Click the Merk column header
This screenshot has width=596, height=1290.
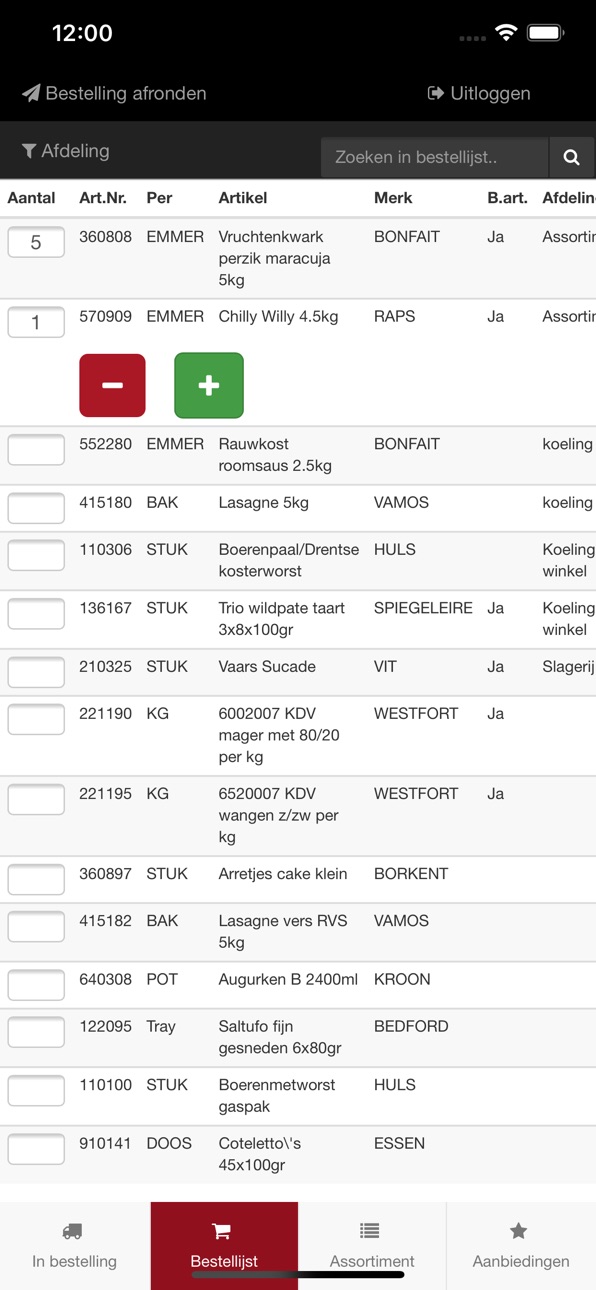393,198
